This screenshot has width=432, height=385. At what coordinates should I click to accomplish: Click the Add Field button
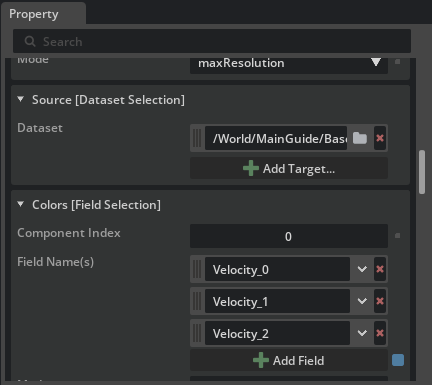click(x=289, y=360)
